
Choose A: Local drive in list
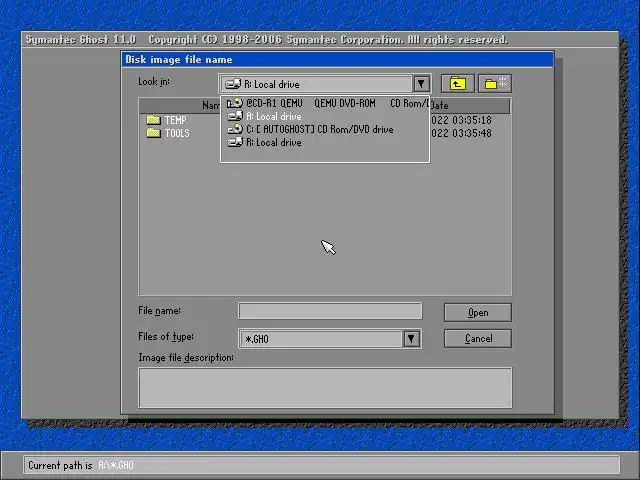click(325, 116)
